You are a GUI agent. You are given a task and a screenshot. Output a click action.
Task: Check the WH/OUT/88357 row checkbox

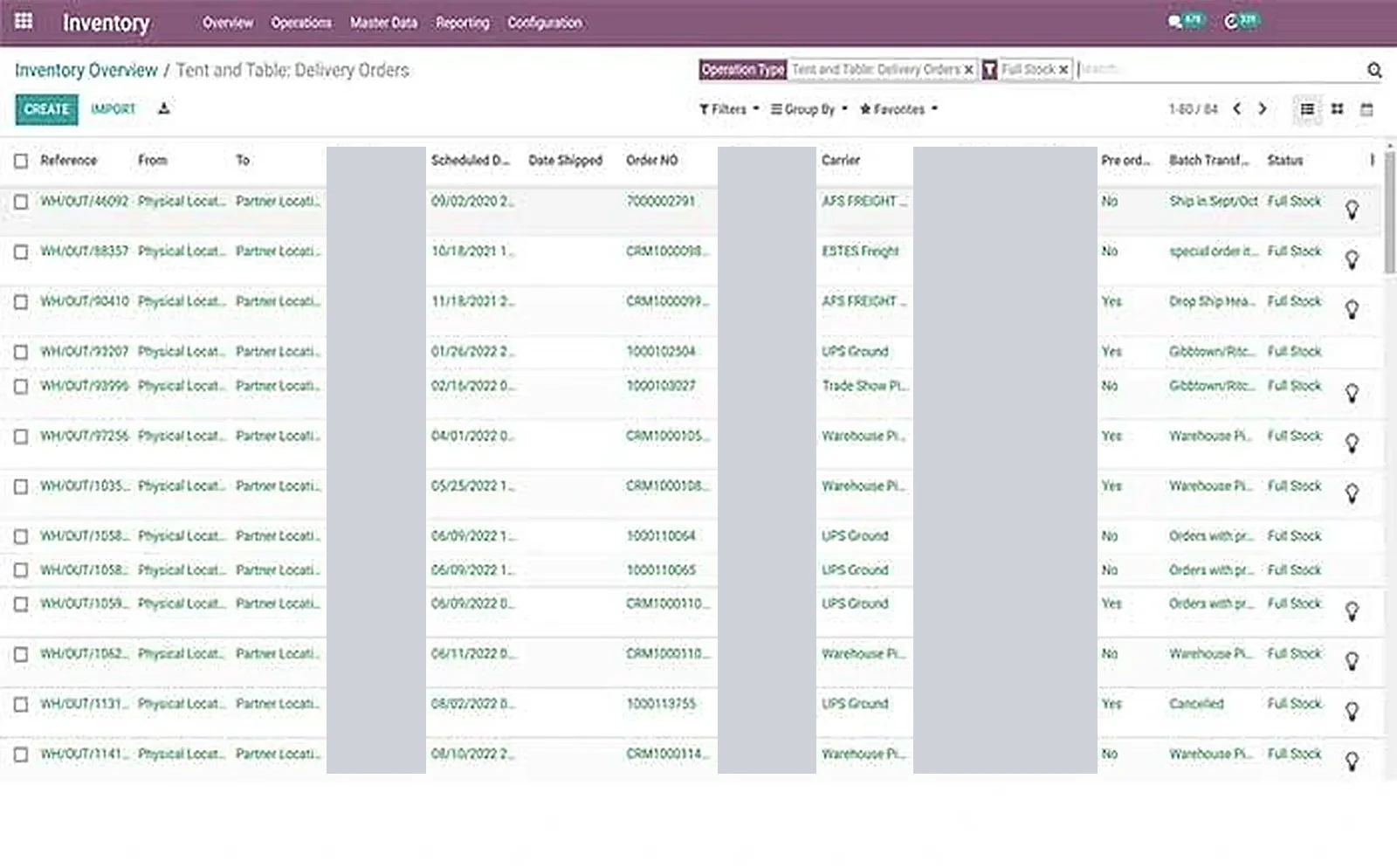coord(21,251)
